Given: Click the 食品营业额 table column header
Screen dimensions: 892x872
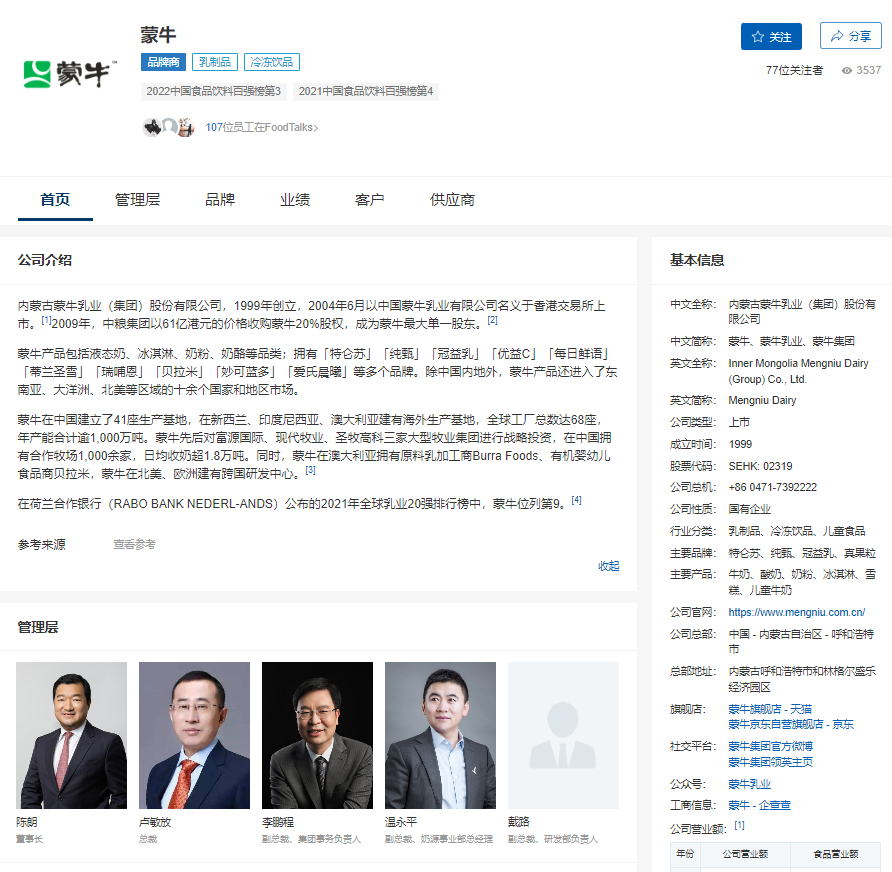Looking at the screenshot, I should pyautogui.click(x=836, y=854).
